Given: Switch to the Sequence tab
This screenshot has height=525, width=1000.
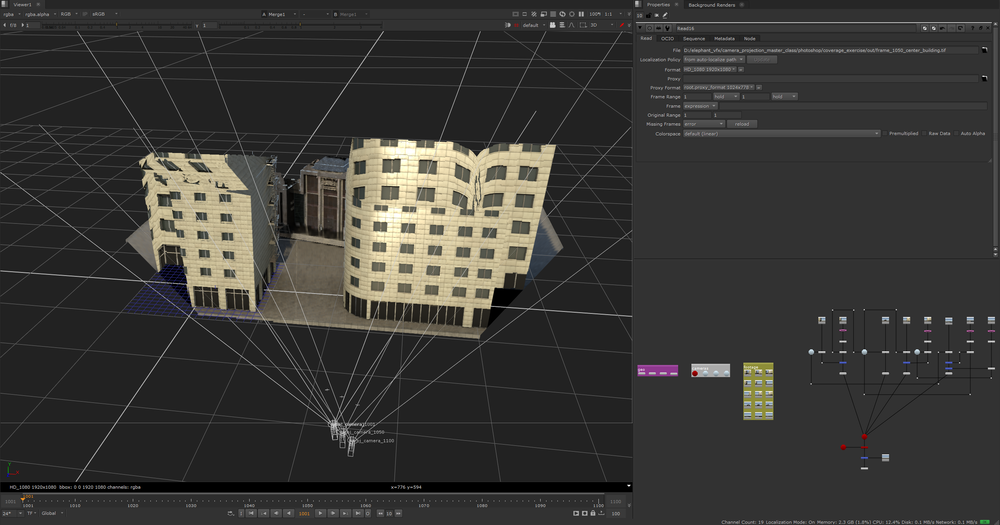Looking at the screenshot, I should pos(694,38).
